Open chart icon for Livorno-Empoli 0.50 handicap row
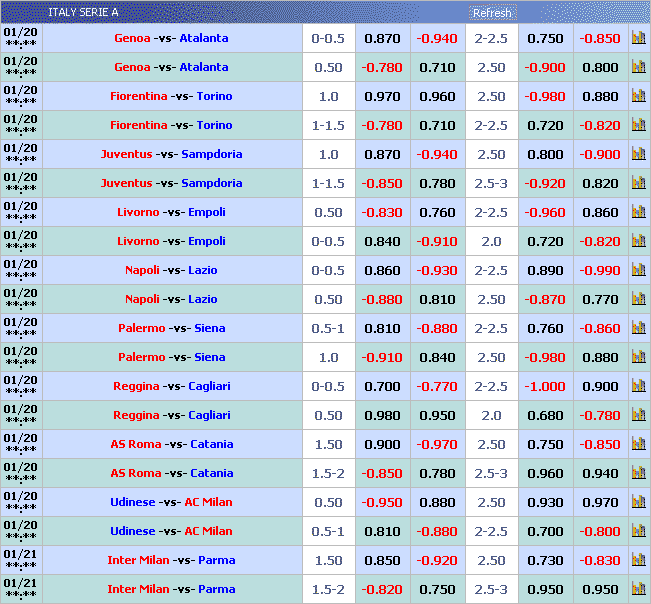Viewport: 651px width, 604px height. coord(638,213)
